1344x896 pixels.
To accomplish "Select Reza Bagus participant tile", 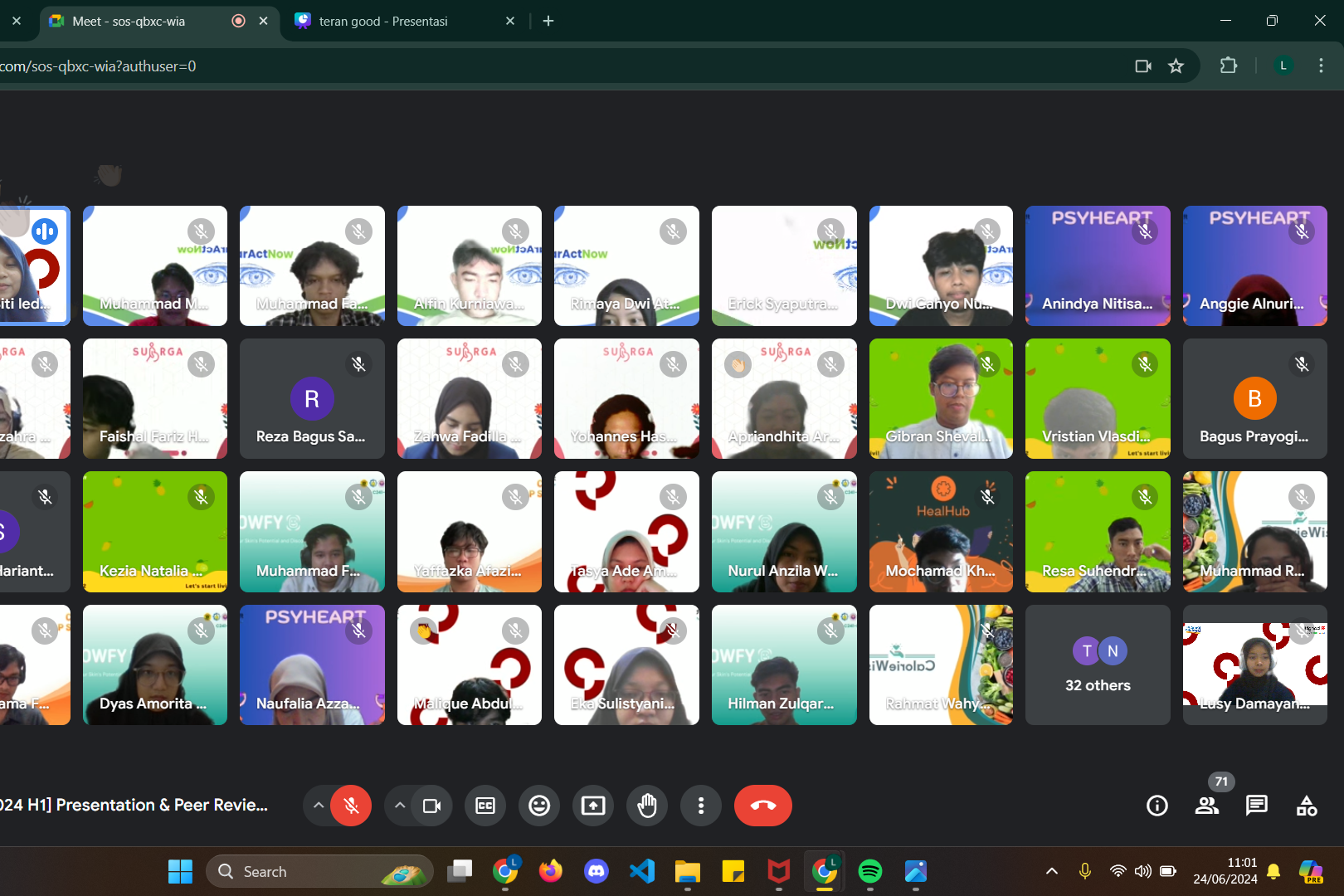I will click(312, 399).
